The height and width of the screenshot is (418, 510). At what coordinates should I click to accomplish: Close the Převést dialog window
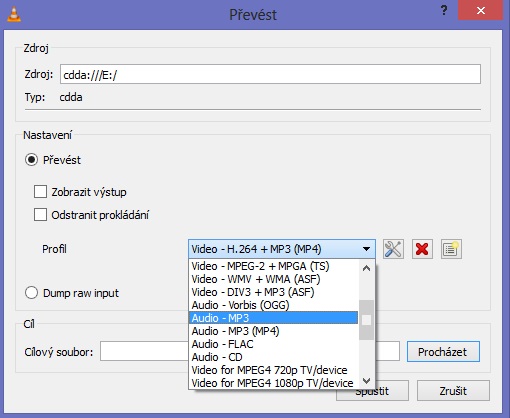coord(481,11)
